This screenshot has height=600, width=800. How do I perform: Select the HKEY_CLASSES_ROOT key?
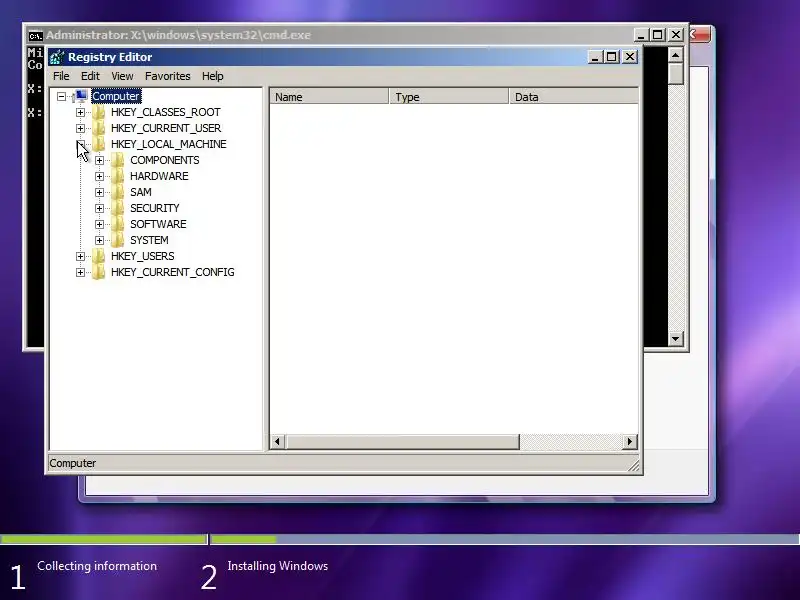click(166, 112)
